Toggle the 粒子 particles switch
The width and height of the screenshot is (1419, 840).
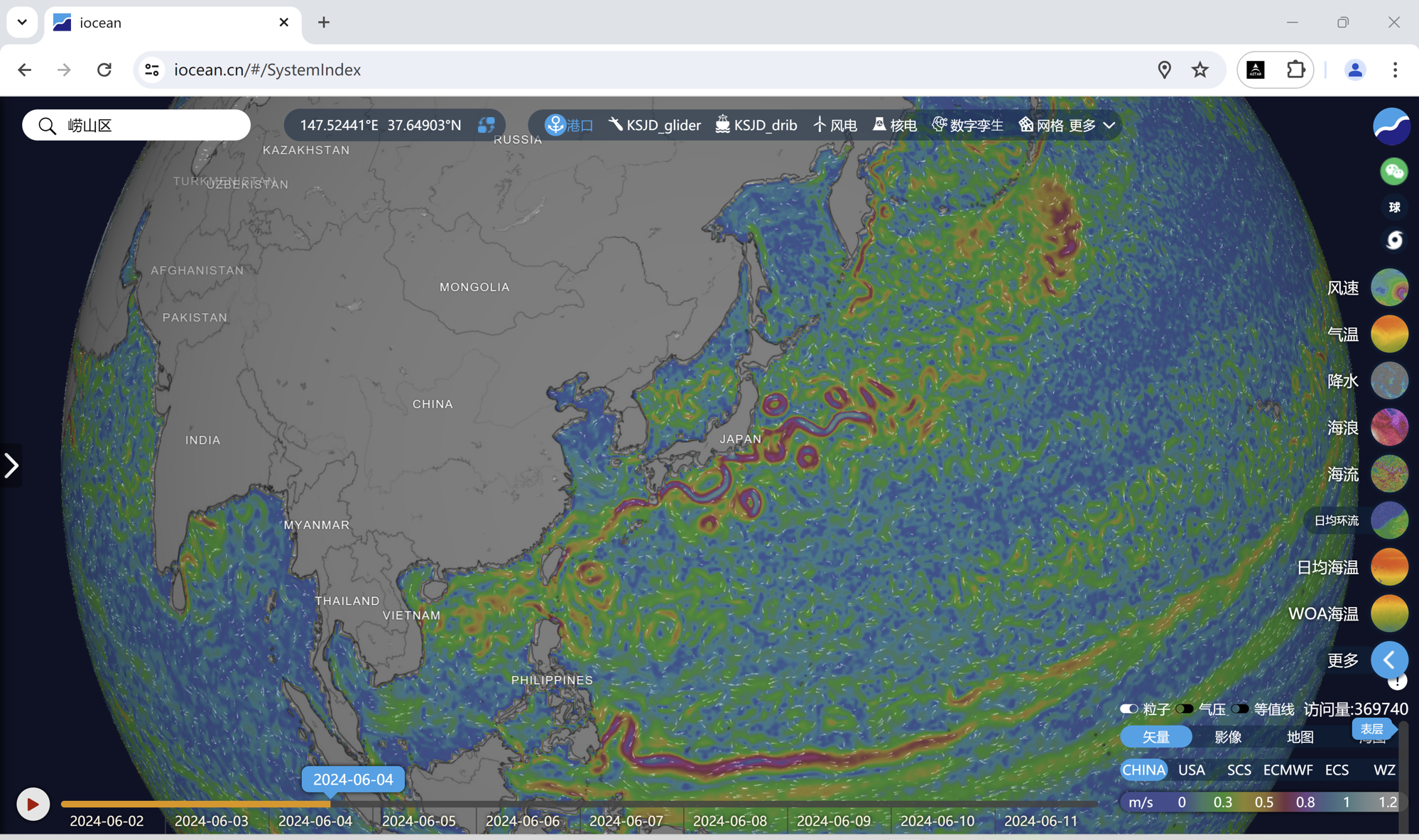click(1129, 709)
